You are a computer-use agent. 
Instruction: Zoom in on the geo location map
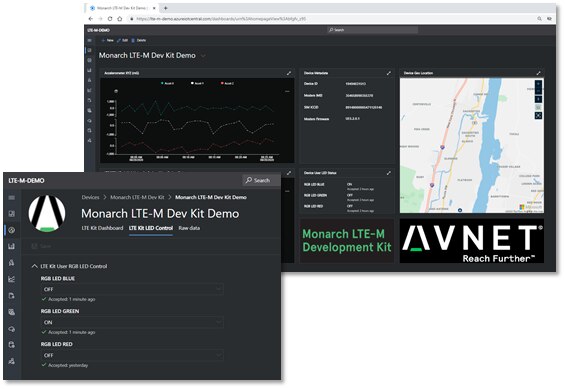click(538, 85)
